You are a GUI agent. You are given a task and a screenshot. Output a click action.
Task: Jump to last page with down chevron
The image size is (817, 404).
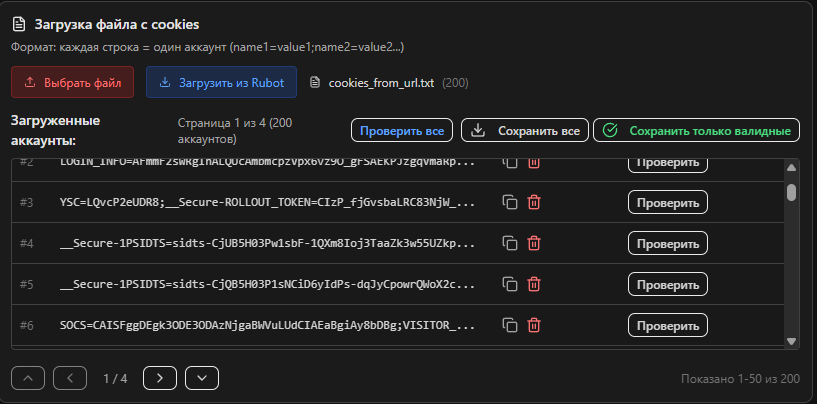(201, 378)
